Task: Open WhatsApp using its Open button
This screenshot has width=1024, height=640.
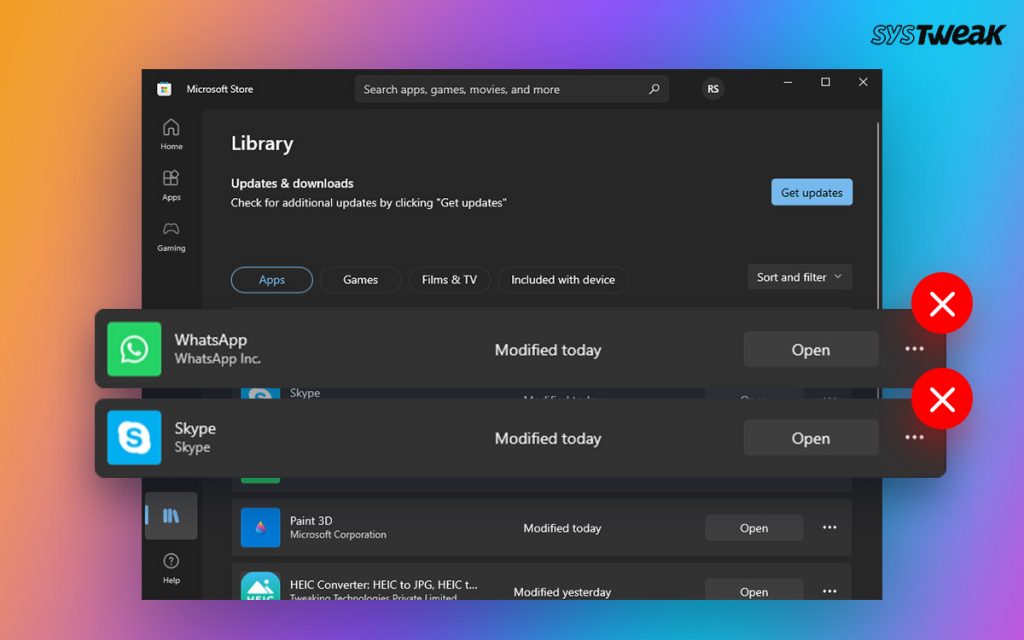Action: 810,349
